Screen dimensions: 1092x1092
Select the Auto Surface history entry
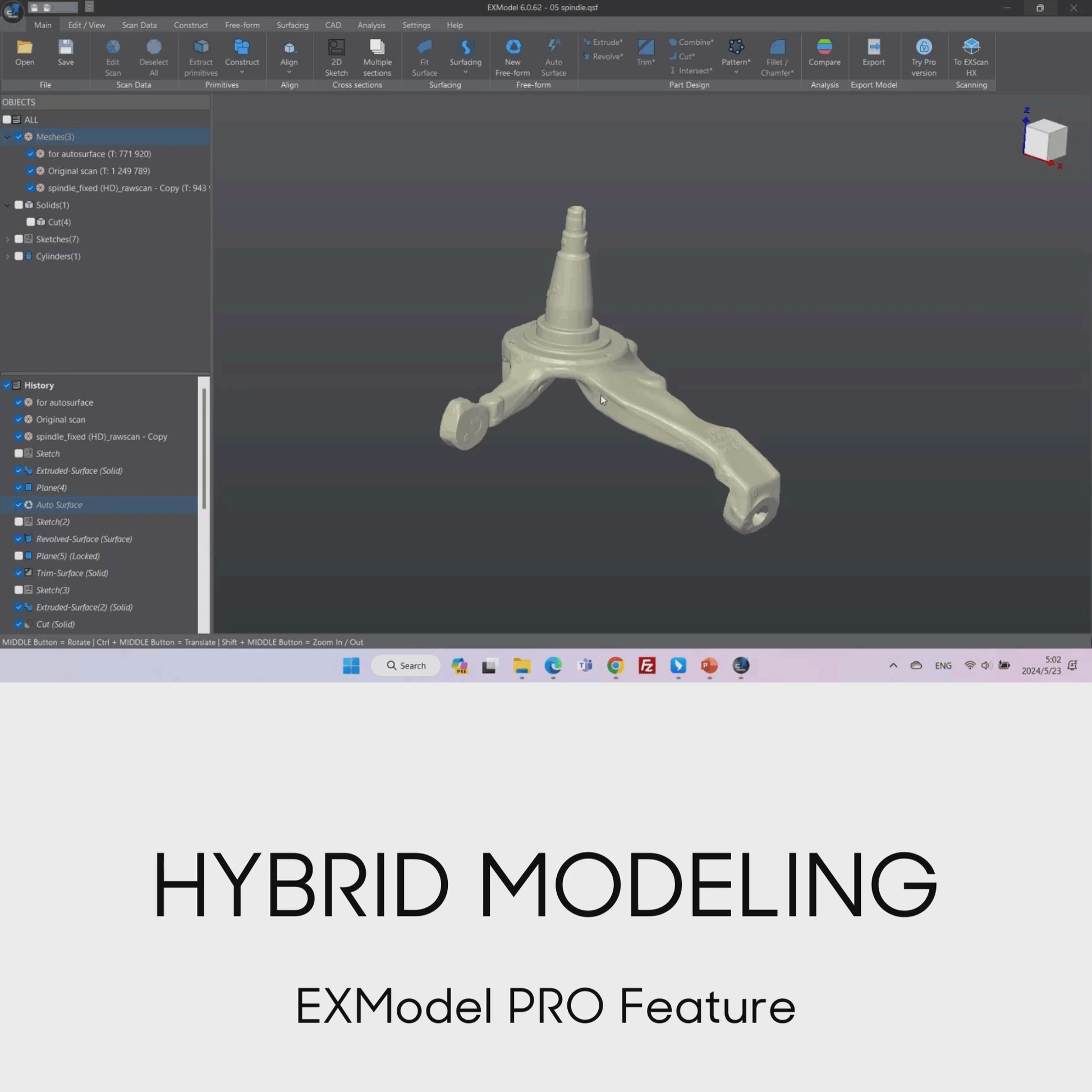click(x=59, y=504)
